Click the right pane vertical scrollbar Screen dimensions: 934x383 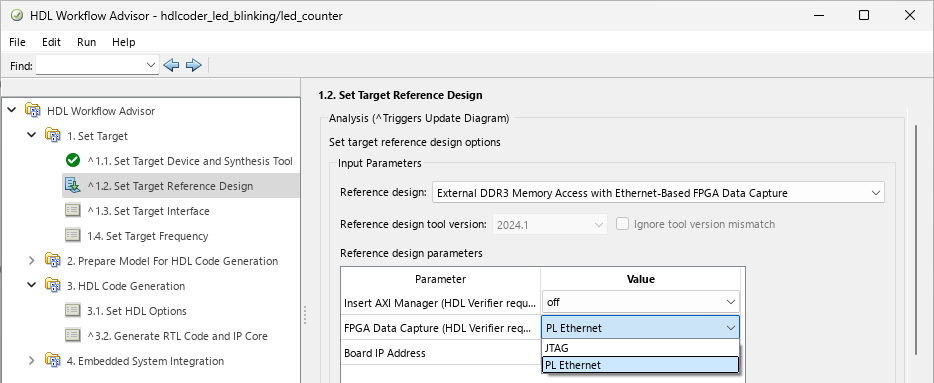(x=916, y=238)
